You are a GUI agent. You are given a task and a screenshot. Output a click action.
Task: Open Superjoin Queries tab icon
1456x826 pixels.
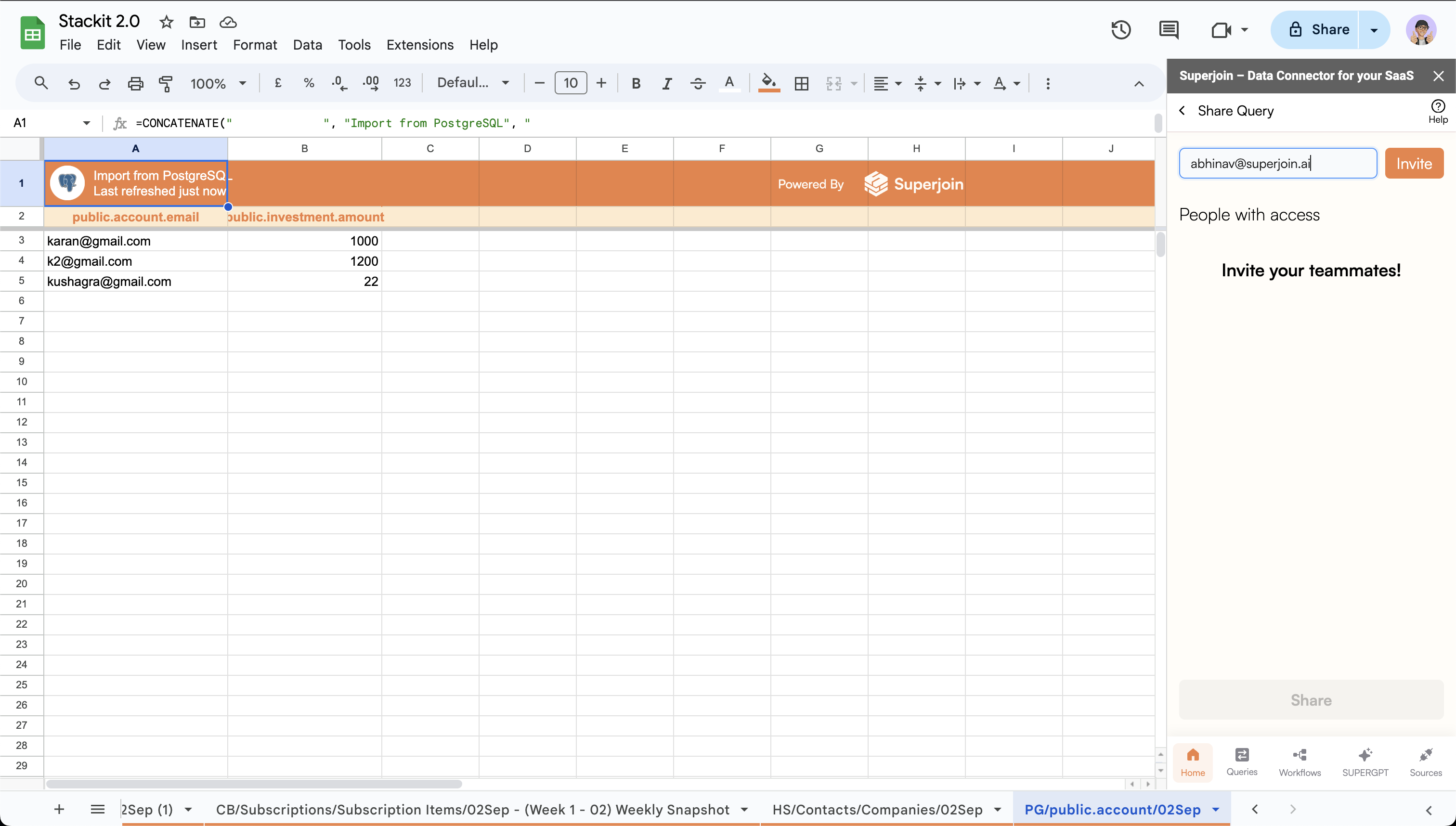click(x=1242, y=761)
